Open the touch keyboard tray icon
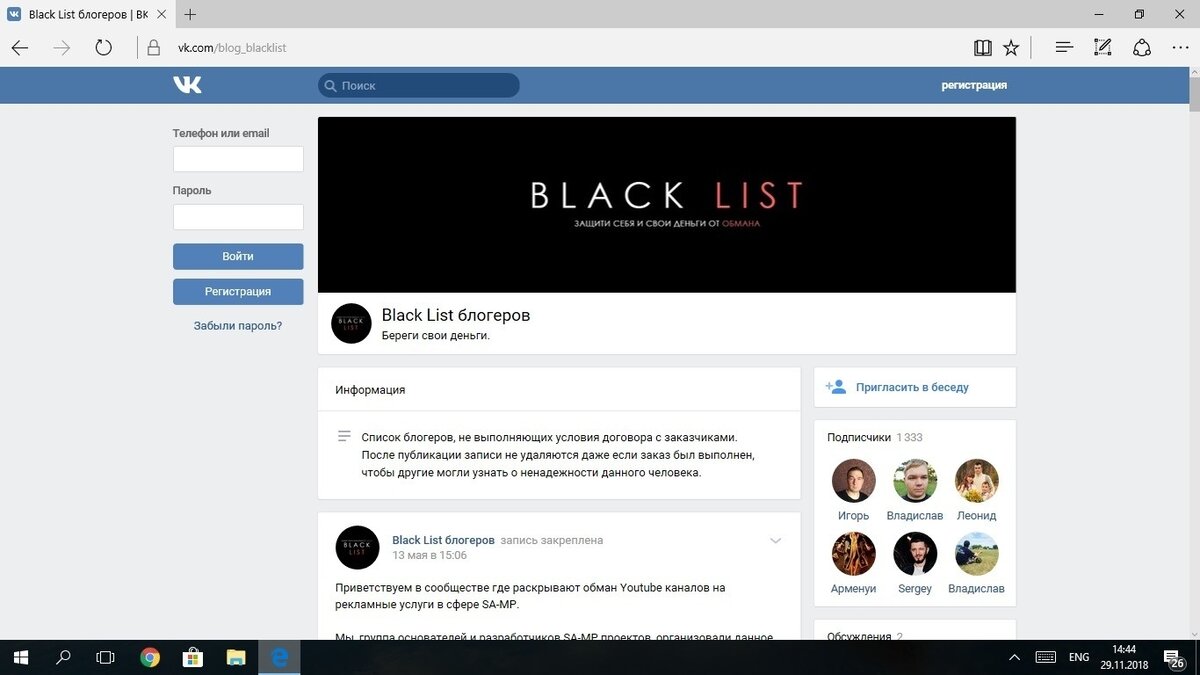Image resolution: width=1200 pixels, height=675 pixels. pos(1045,657)
